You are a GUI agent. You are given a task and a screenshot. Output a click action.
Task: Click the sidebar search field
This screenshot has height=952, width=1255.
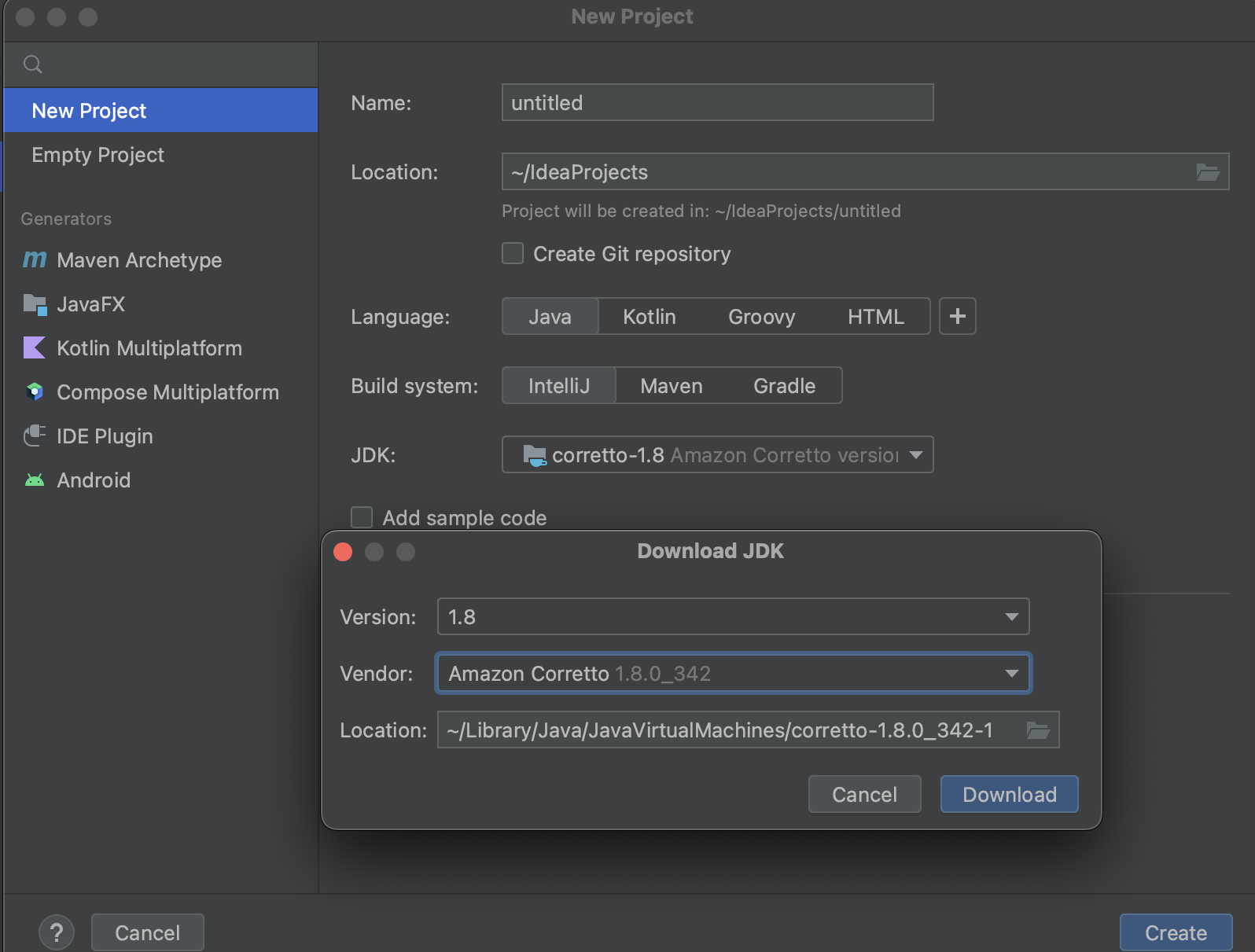pos(160,64)
